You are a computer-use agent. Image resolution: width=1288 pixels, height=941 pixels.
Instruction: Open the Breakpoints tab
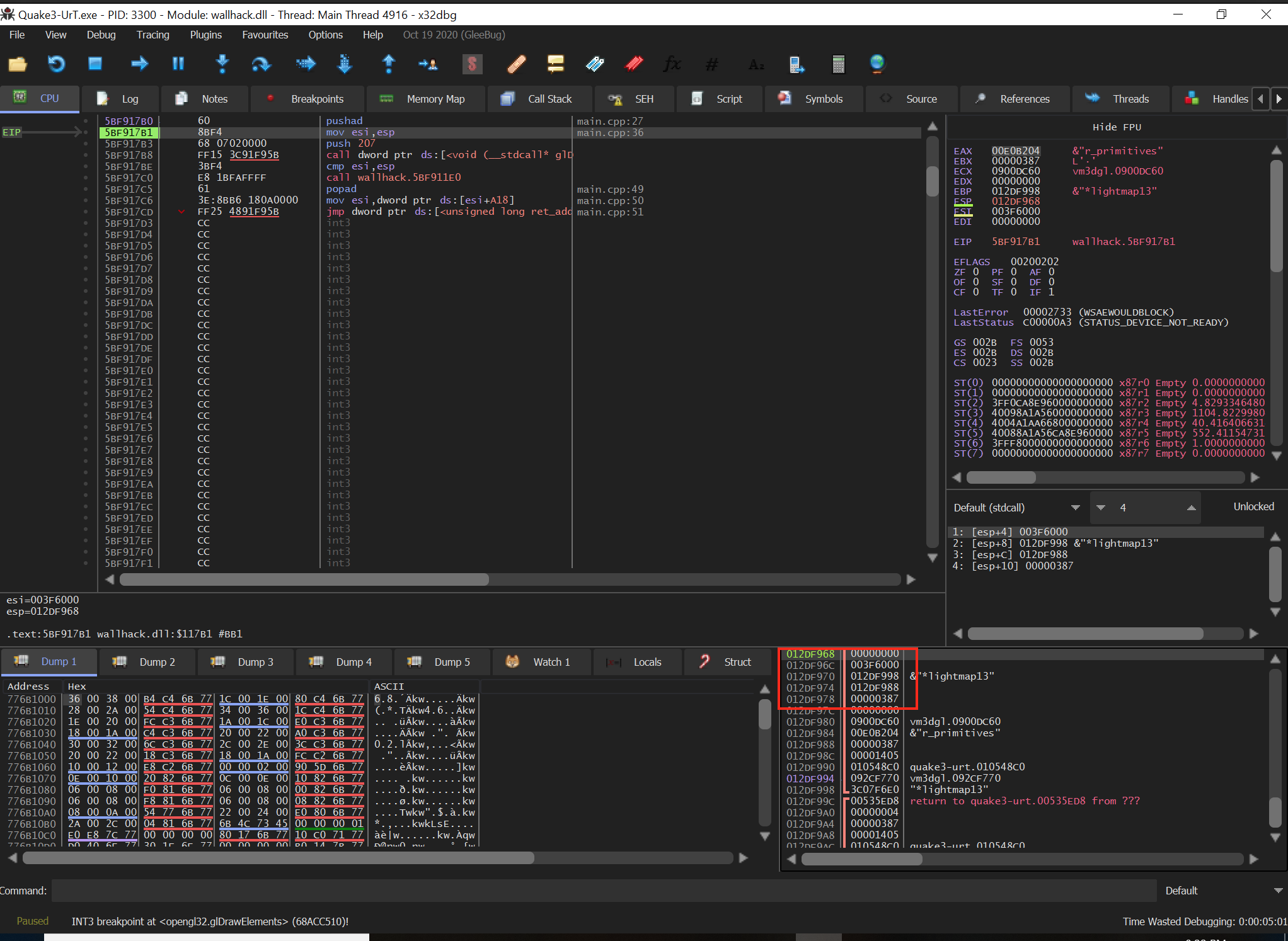click(x=307, y=99)
